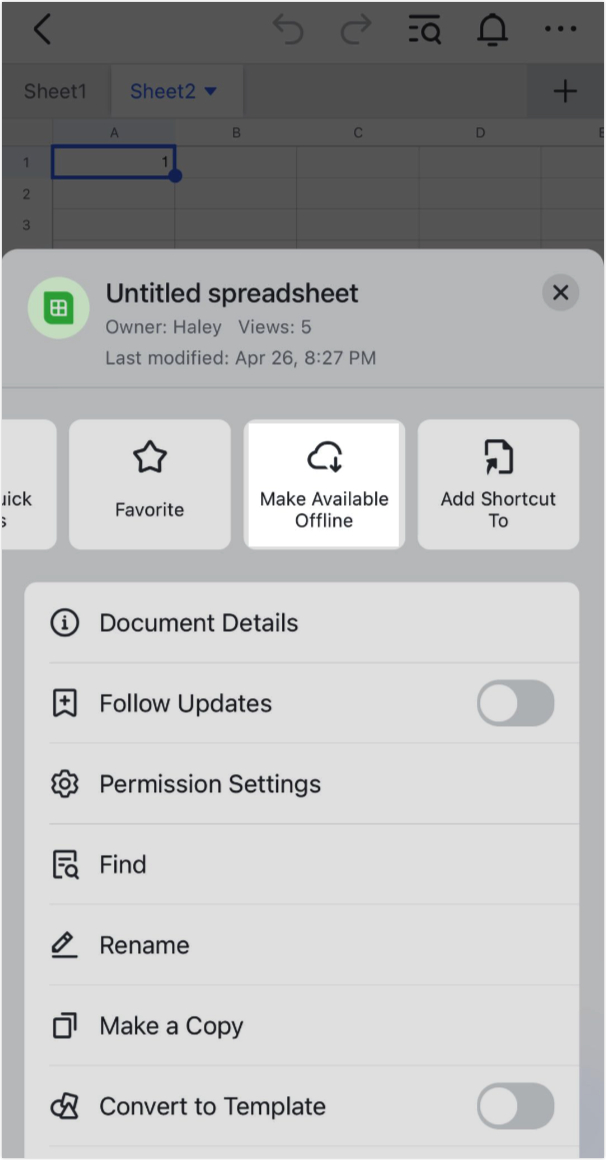
Task: Tap the notifications bell icon
Action: [492, 30]
